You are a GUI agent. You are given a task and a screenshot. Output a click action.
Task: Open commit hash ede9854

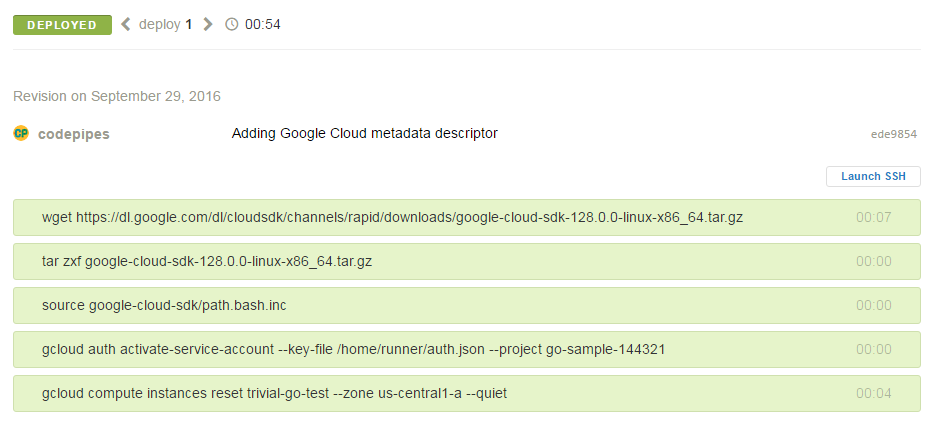893,134
